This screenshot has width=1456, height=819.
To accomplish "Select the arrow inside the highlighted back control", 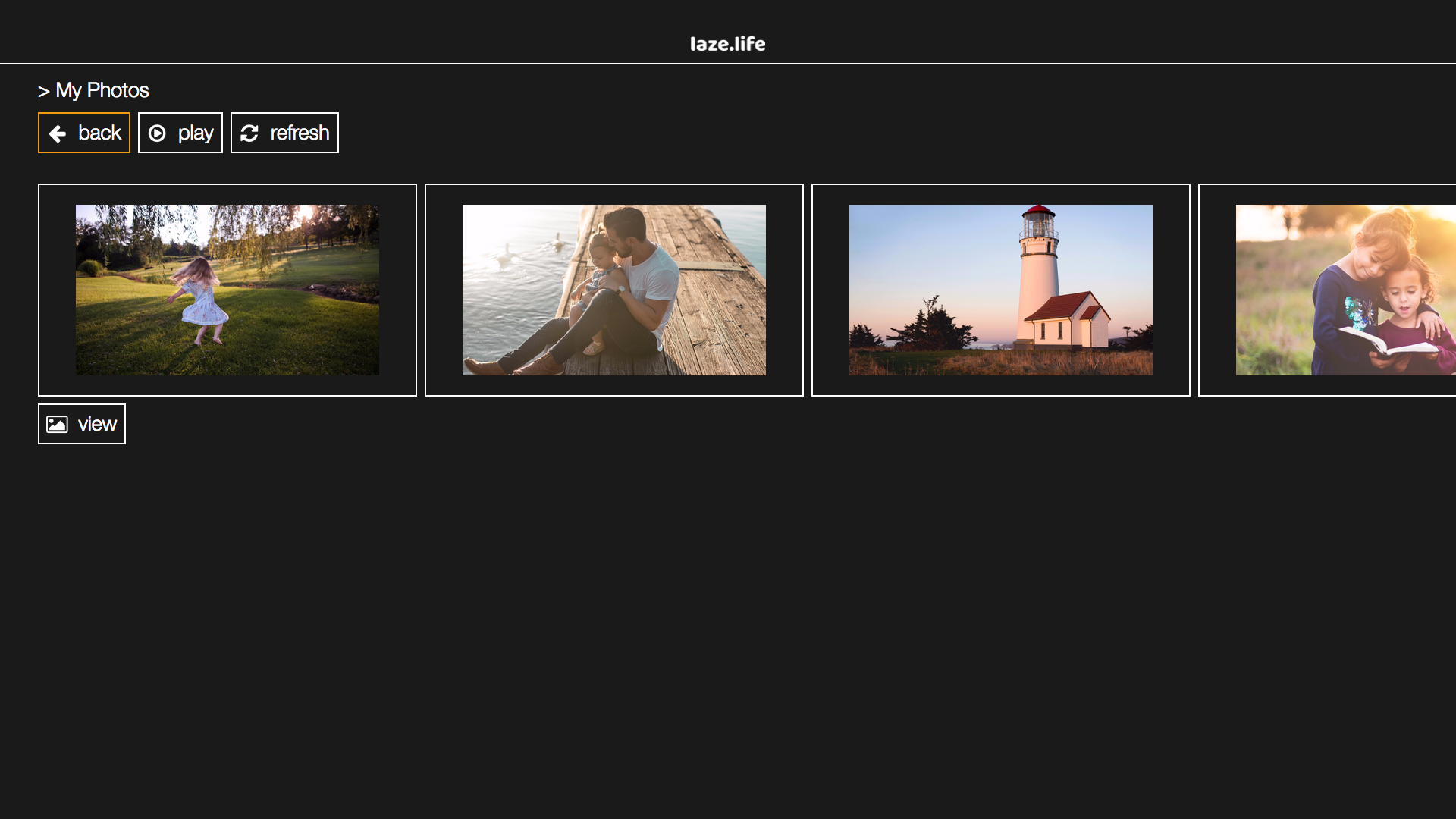I will [x=58, y=133].
